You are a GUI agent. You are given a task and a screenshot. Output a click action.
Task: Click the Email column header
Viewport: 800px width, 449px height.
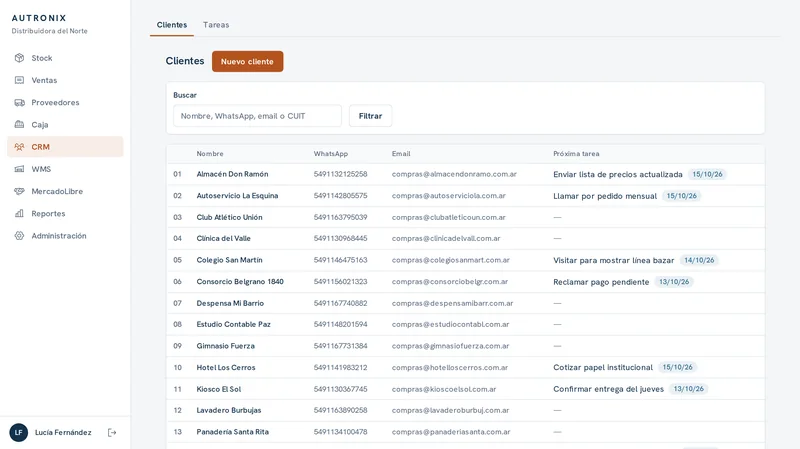[401, 154]
